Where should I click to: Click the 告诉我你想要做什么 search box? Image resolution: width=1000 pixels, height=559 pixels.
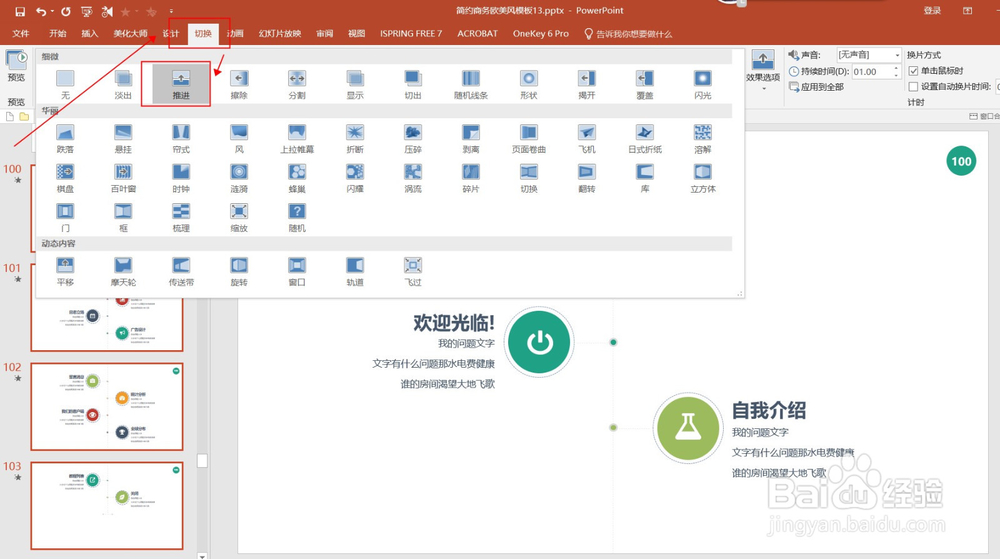pos(628,34)
